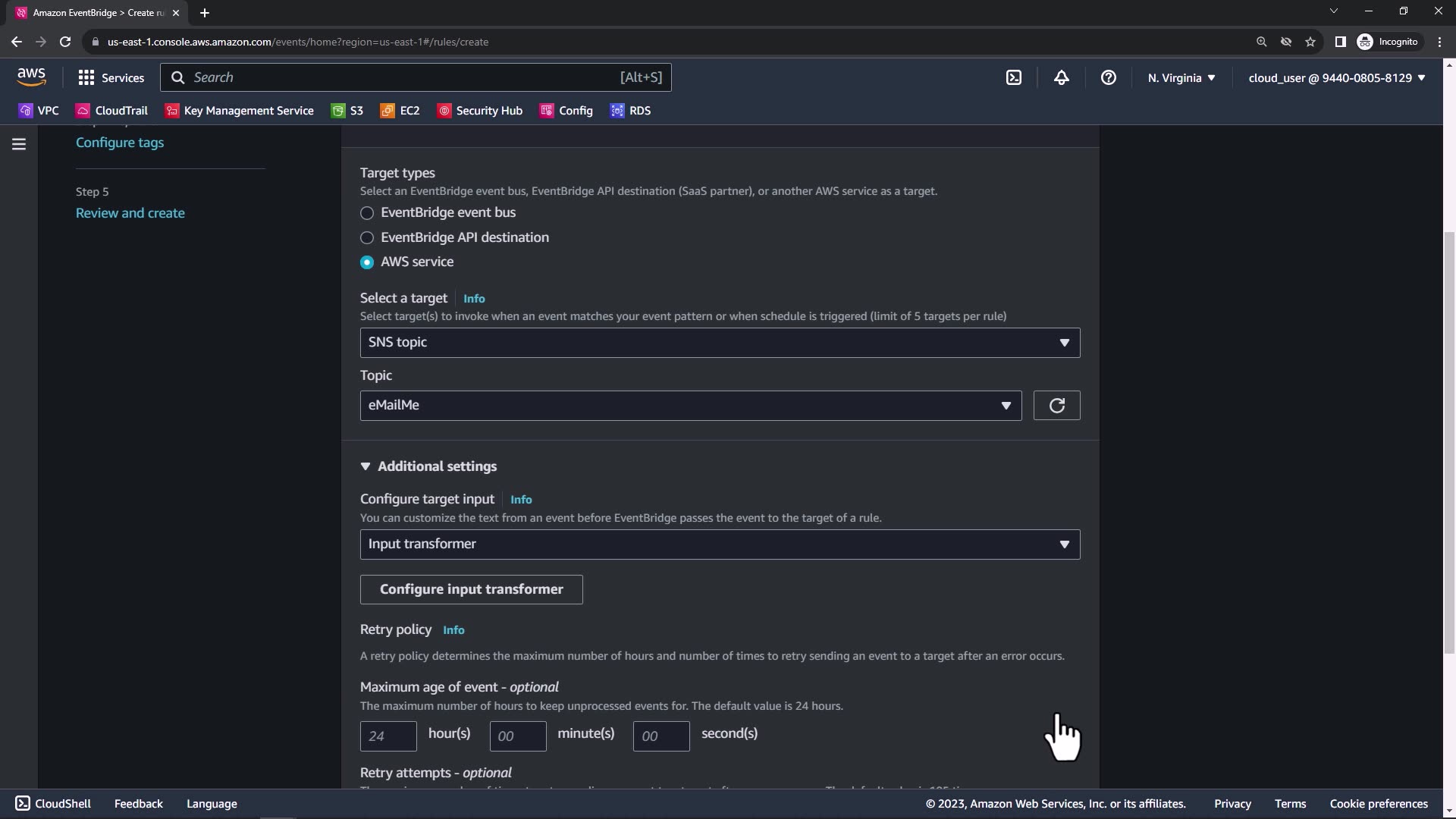The height and width of the screenshot is (819, 1456).
Task: Open the RDS service shortcut
Action: (x=630, y=111)
